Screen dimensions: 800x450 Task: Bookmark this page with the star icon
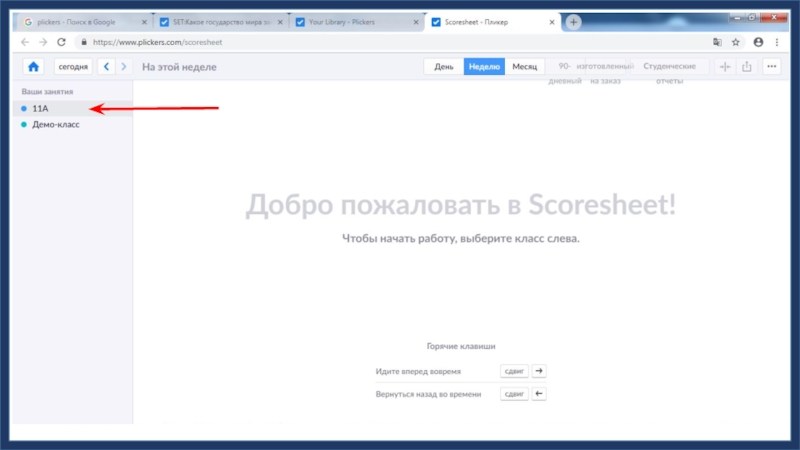(736, 42)
